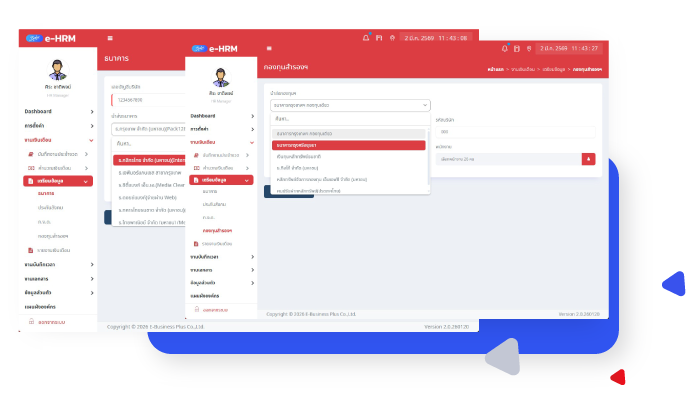
Task: Choose gray ธนาคารกรุงเทพ กองทุนเดี่ยว list option
Action: click(x=349, y=133)
